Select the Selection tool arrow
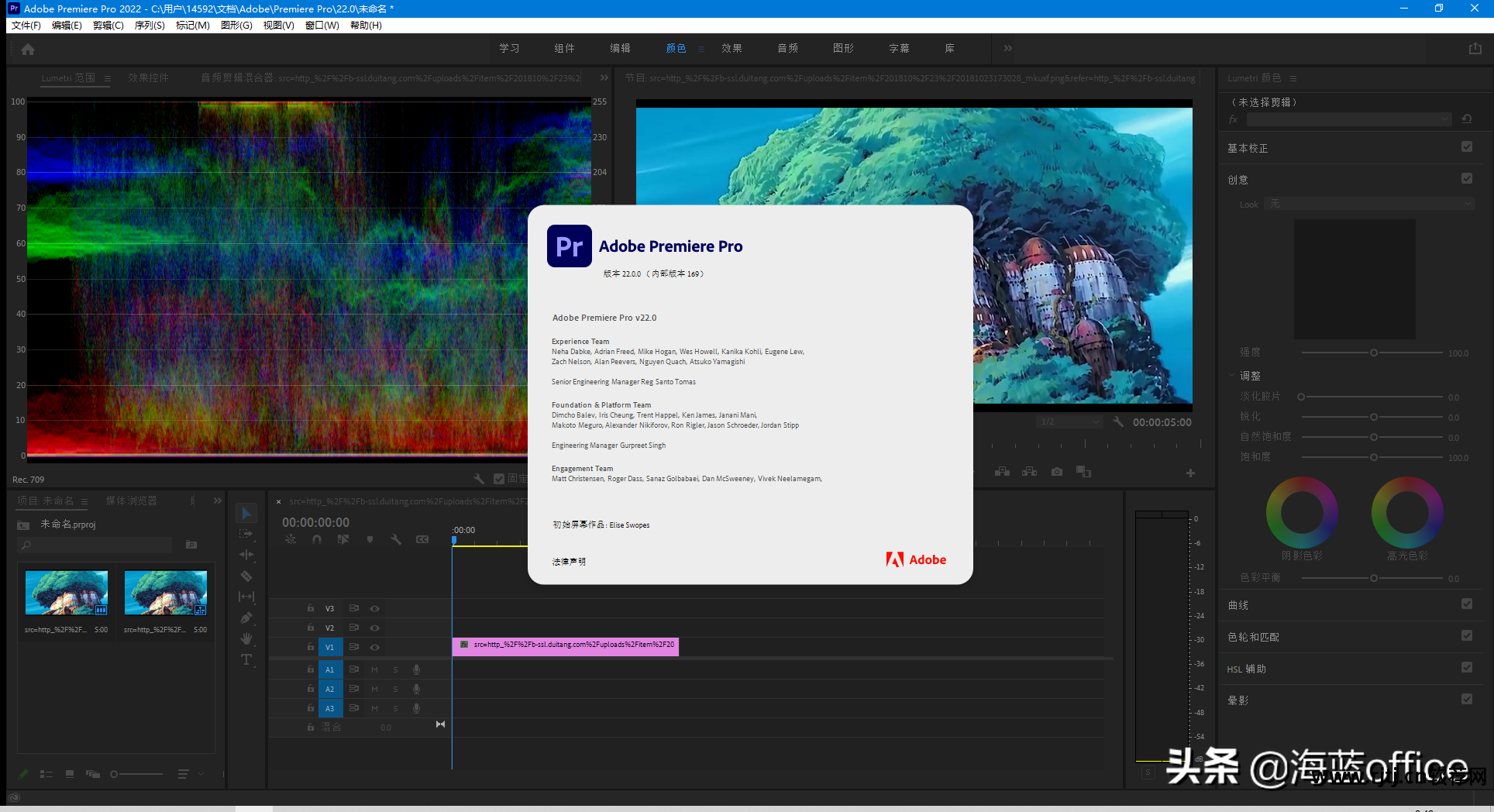The height and width of the screenshot is (812, 1494). pyautogui.click(x=246, y=513)
